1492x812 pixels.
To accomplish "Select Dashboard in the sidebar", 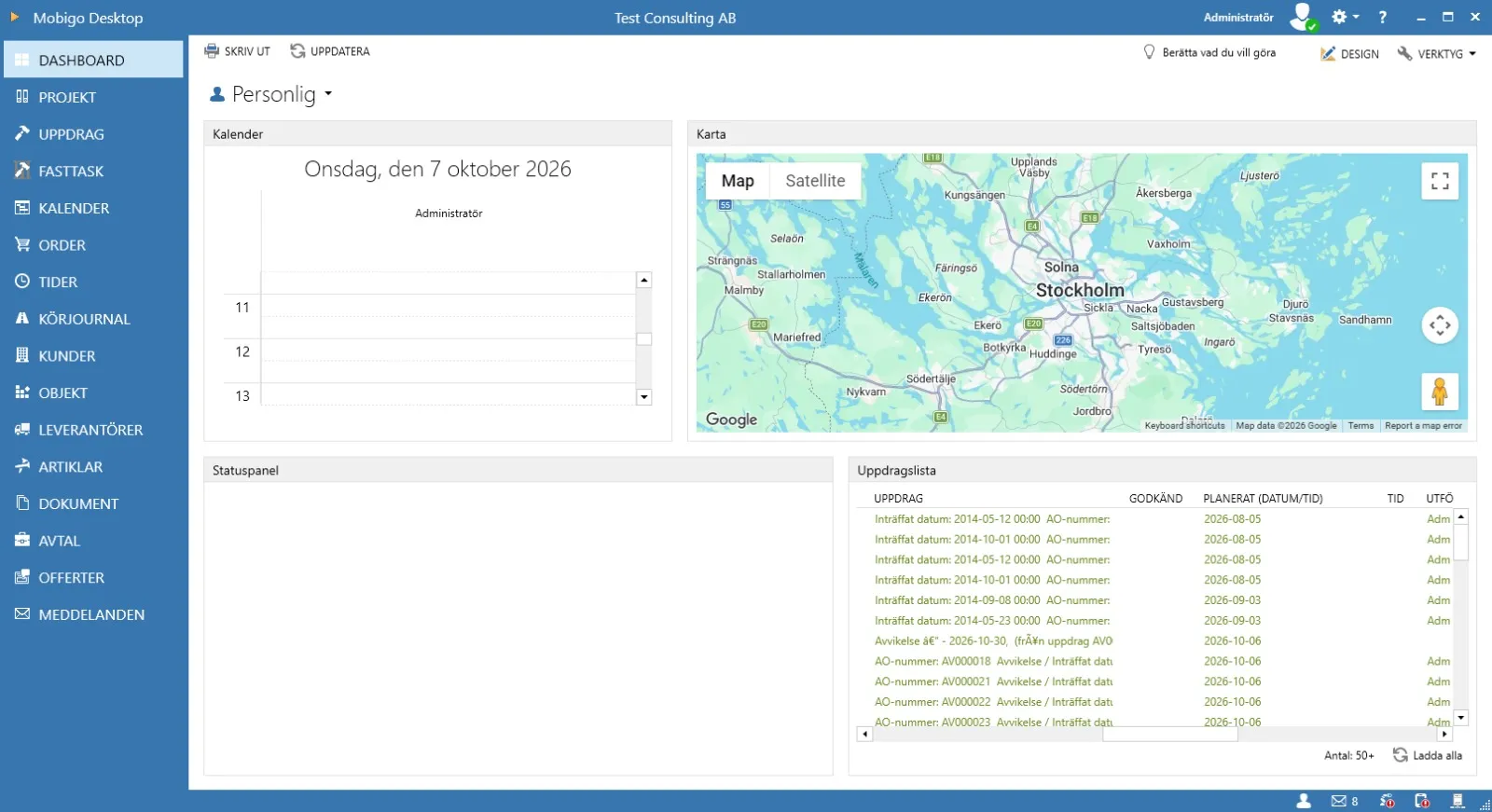I will click(x=93, y=60).
